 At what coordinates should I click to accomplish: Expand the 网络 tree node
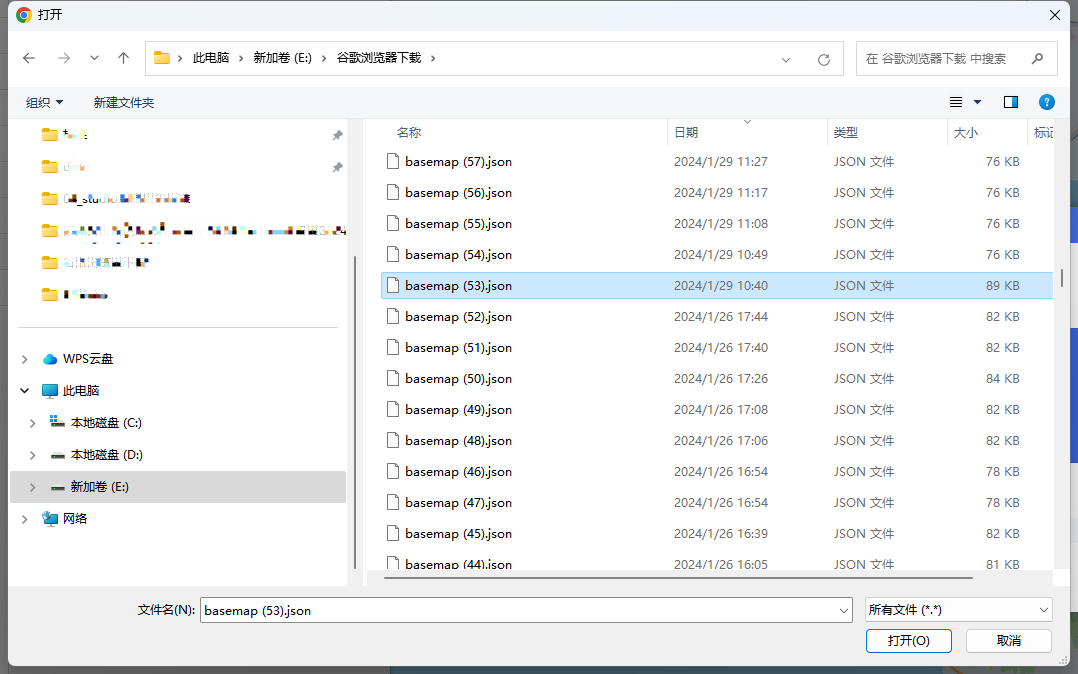pos(24,518)
